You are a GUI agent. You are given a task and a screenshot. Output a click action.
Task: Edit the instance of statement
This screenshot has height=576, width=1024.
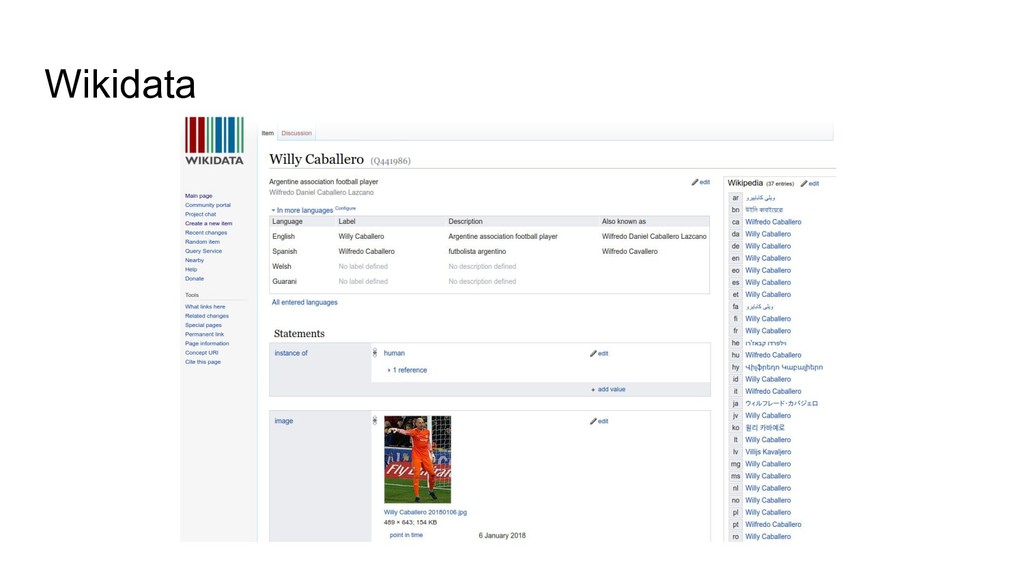pyautogui.click(x=599, y=353)
